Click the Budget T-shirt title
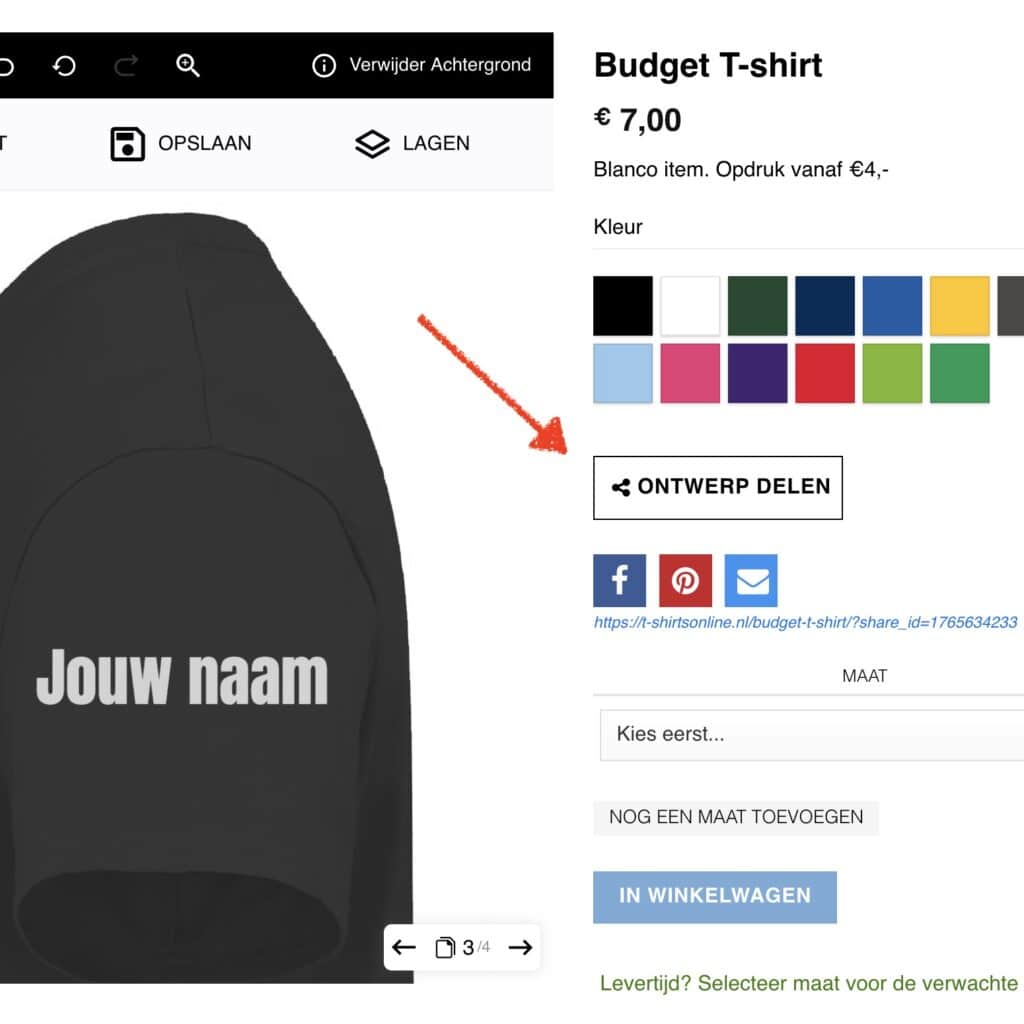The image size is (1024, 1024). tap(708, 65)
